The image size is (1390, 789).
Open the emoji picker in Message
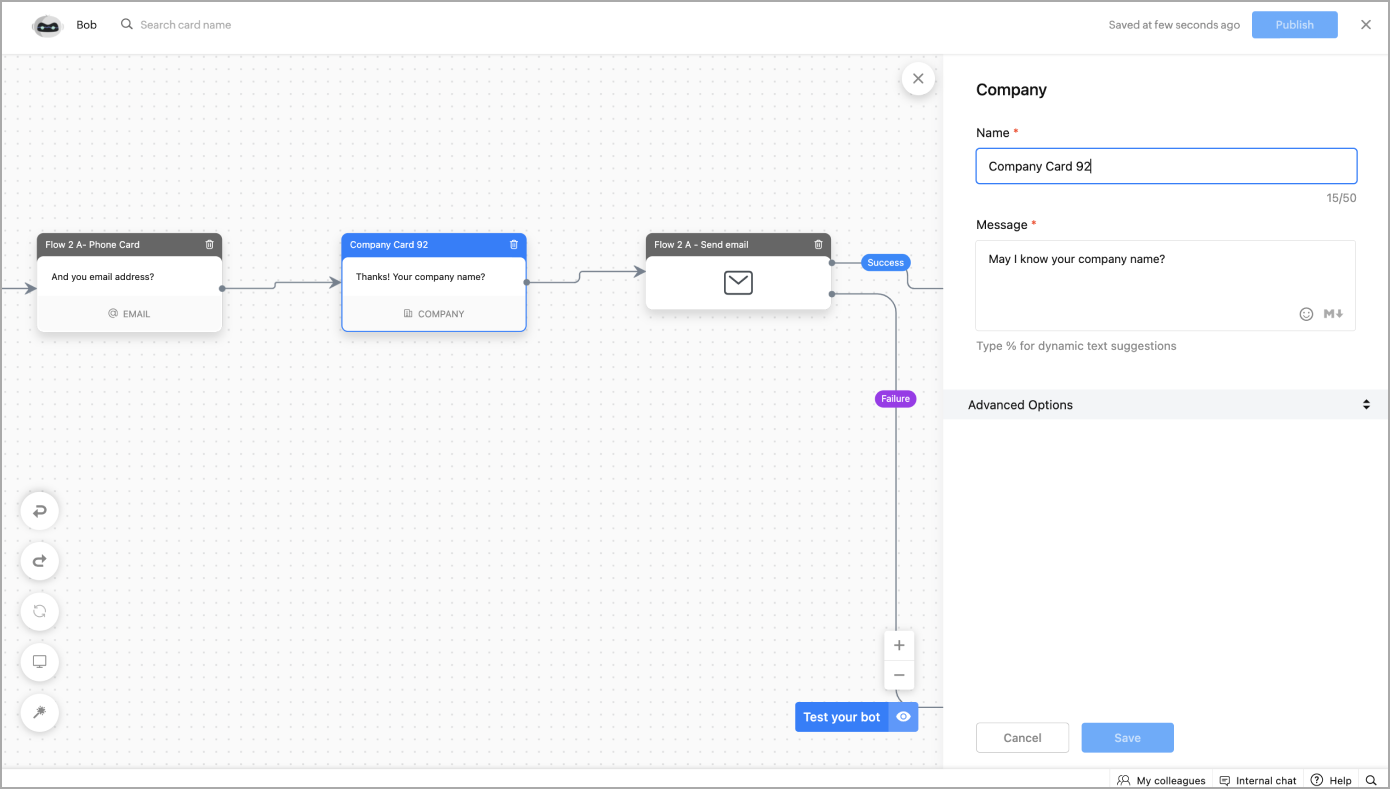point(1306,314)
